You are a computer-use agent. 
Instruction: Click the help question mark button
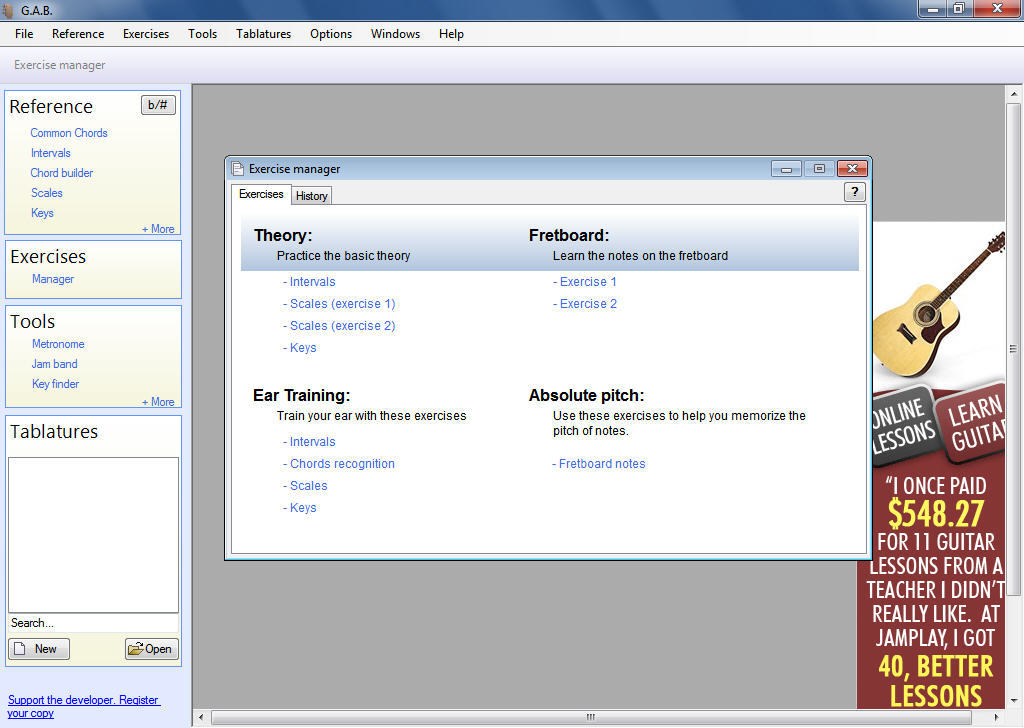point(854,192)
